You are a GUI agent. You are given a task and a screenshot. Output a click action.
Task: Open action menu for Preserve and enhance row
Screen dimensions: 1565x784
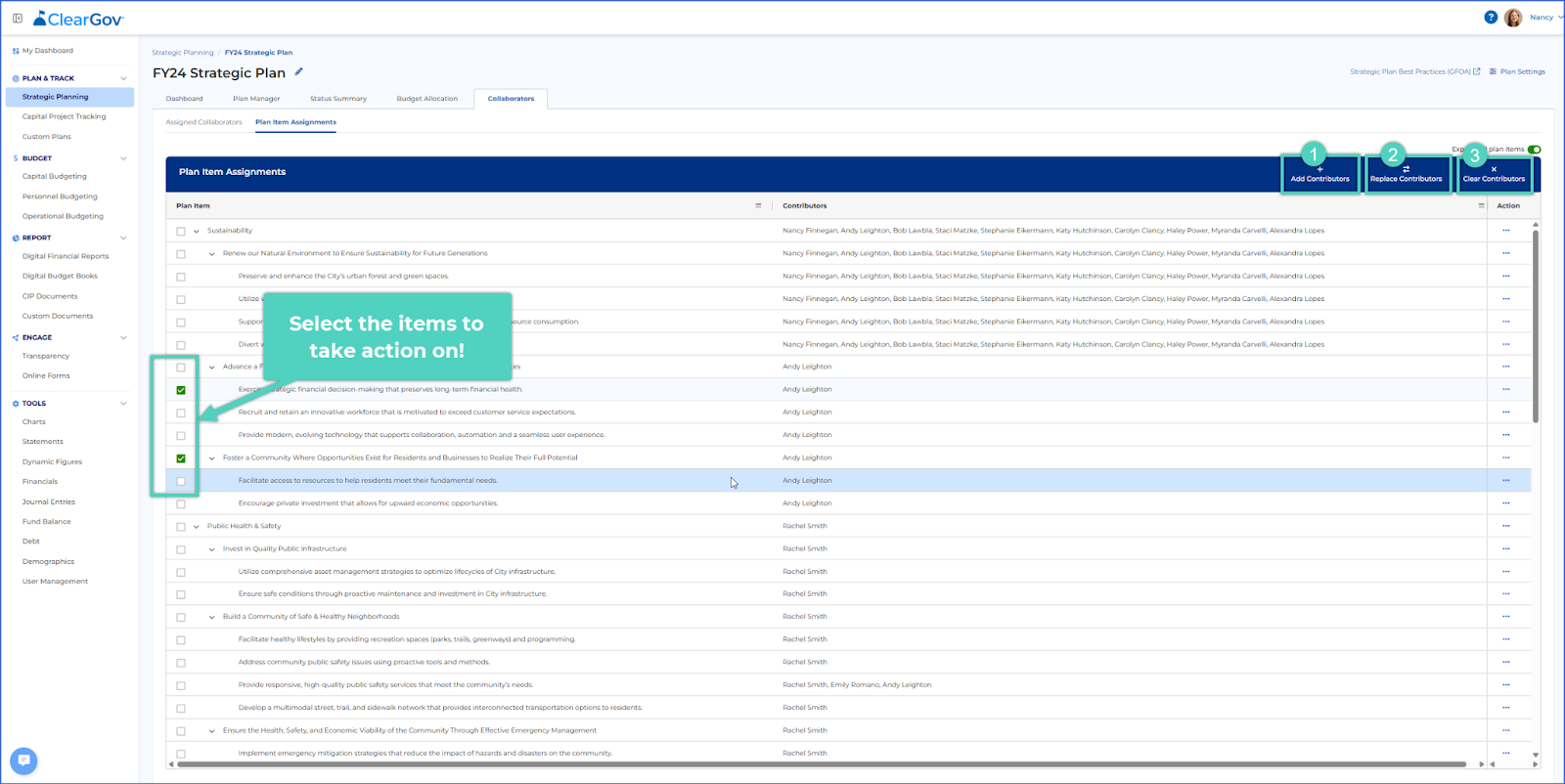pos(1506,276)
